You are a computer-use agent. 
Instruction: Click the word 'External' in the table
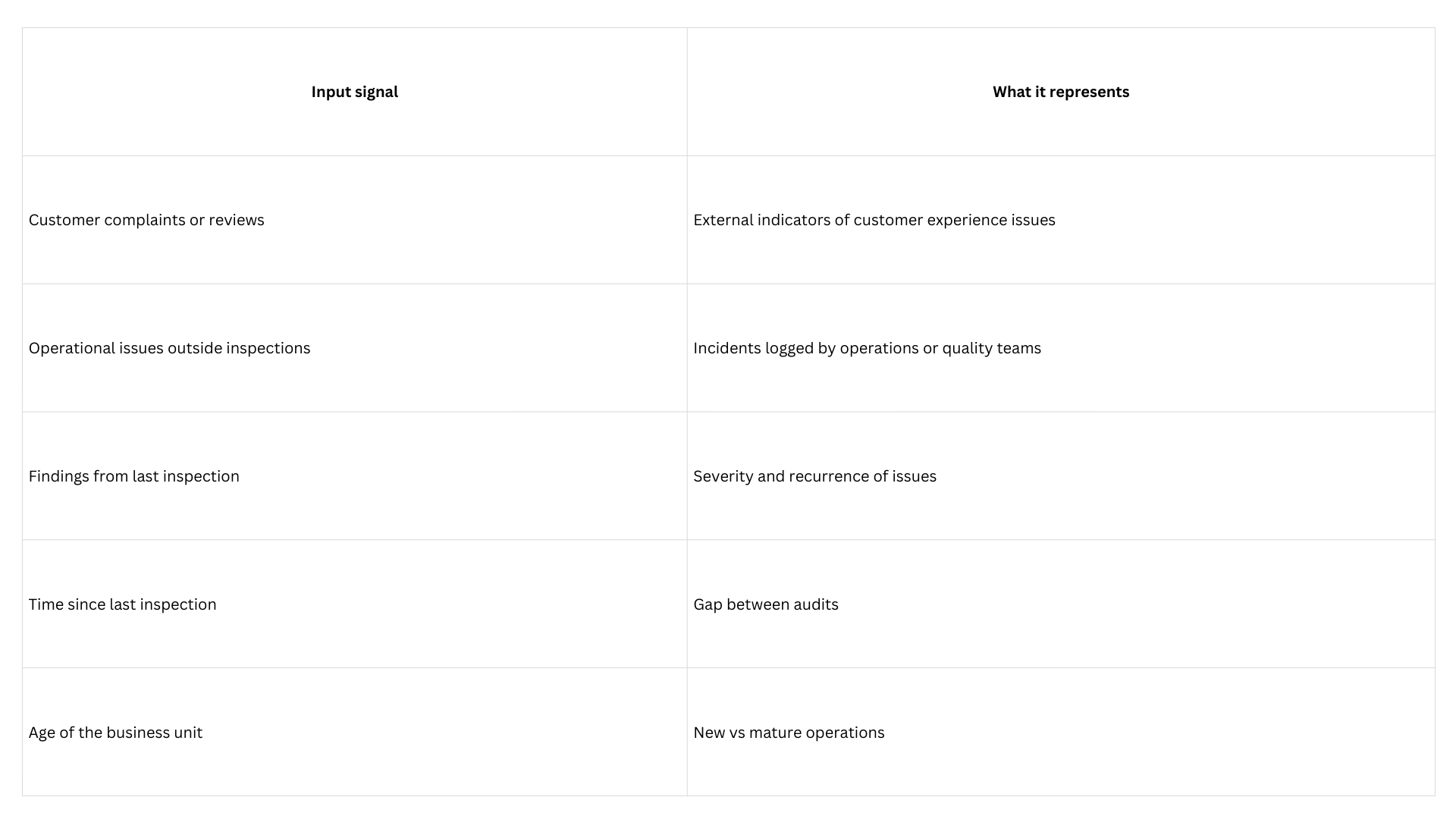click(723, 220)
